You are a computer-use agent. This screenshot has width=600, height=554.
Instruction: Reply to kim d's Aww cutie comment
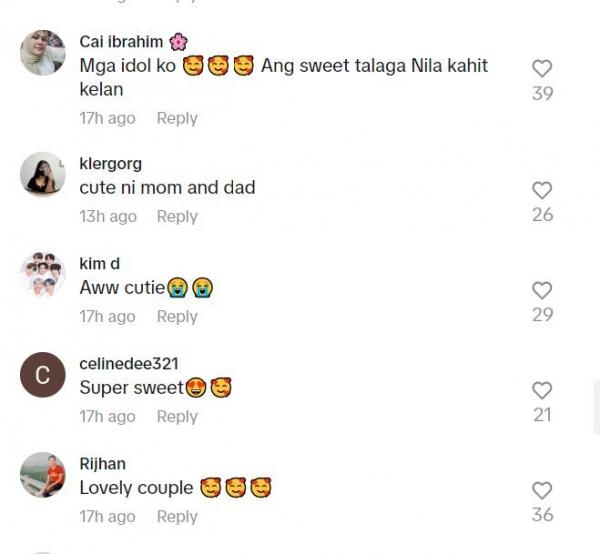177,316
